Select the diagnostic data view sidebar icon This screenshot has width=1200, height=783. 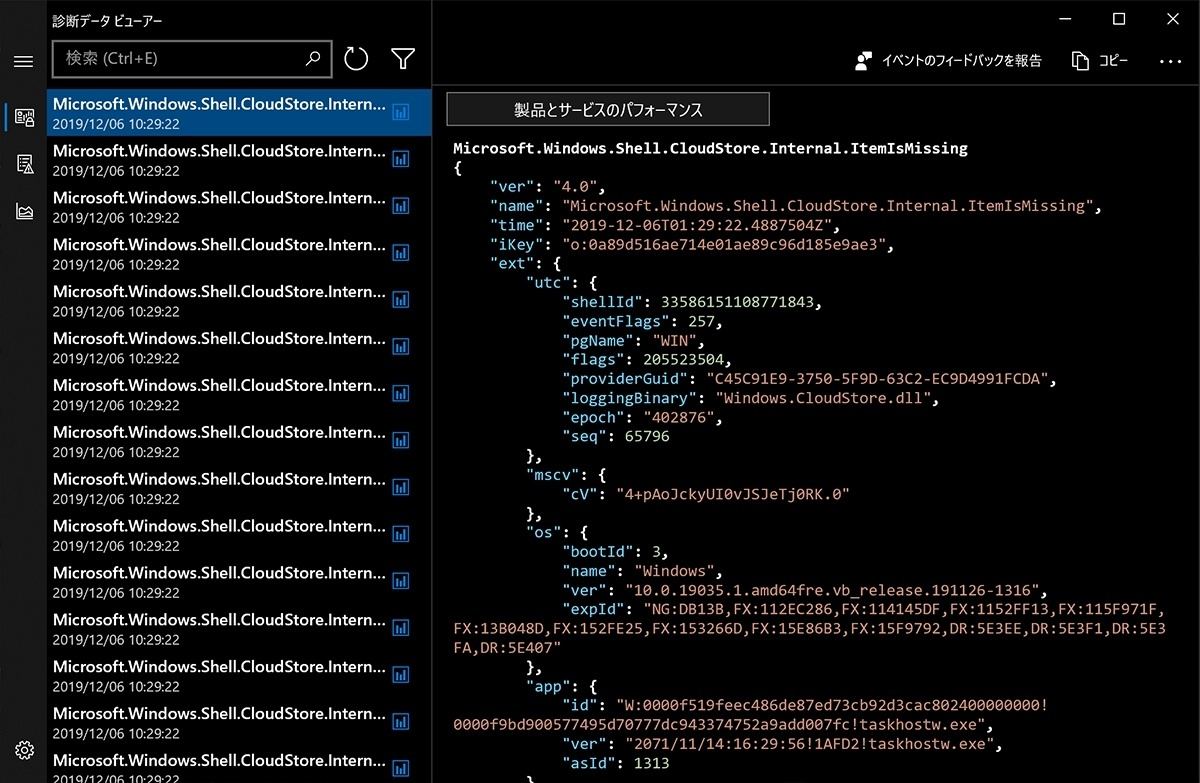pos(25,117)
